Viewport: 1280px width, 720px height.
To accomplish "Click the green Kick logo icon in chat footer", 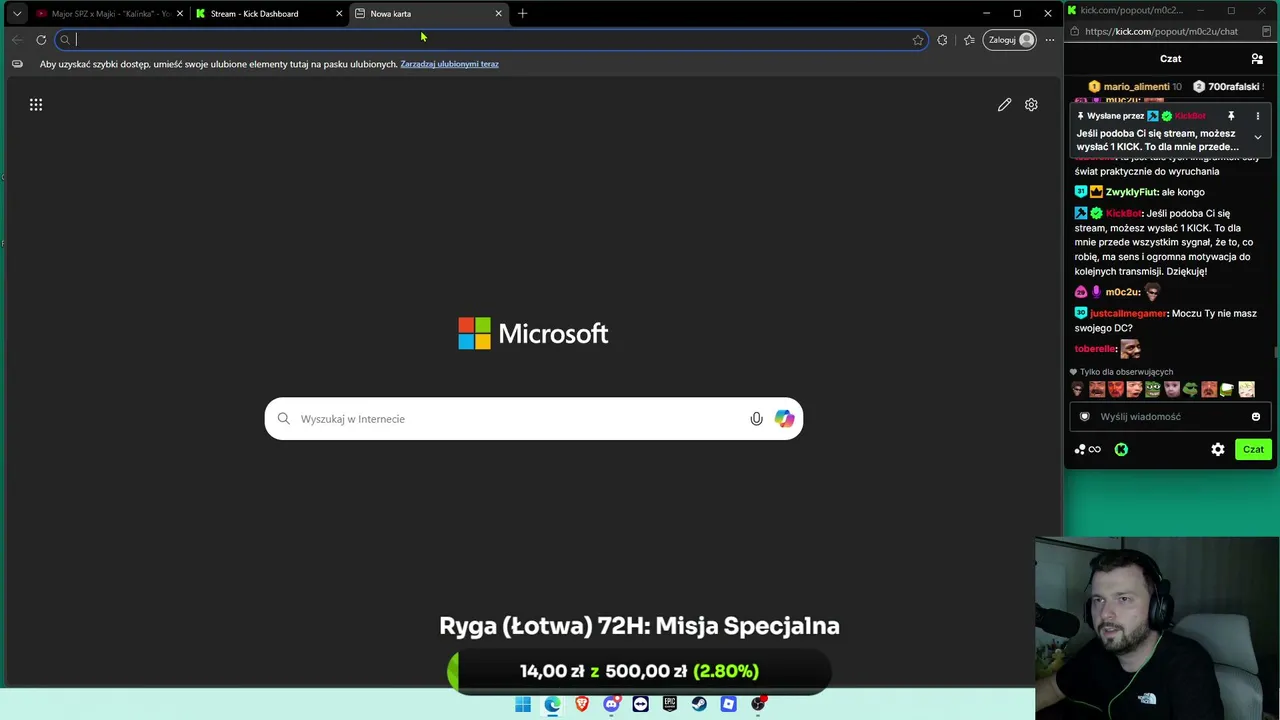I will (x=1121, y=450).
